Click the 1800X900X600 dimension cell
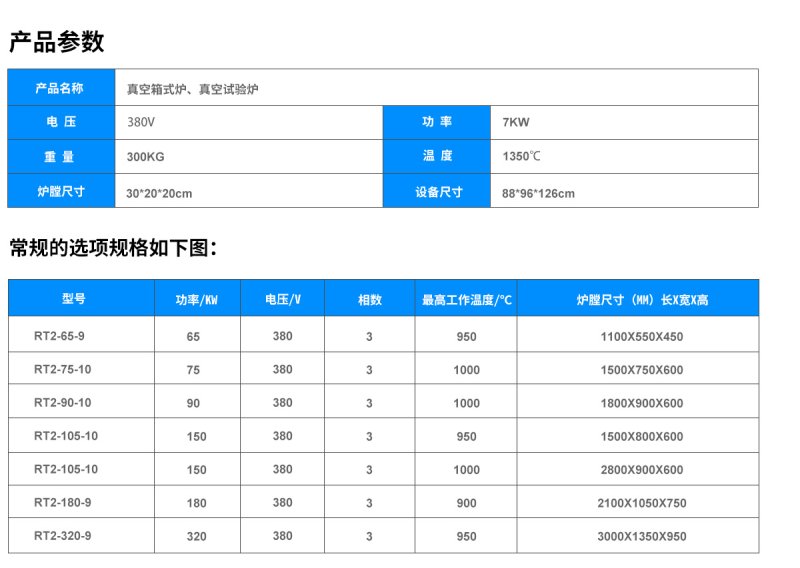This screenshot has width=800, height=568. tap(641, 403)
